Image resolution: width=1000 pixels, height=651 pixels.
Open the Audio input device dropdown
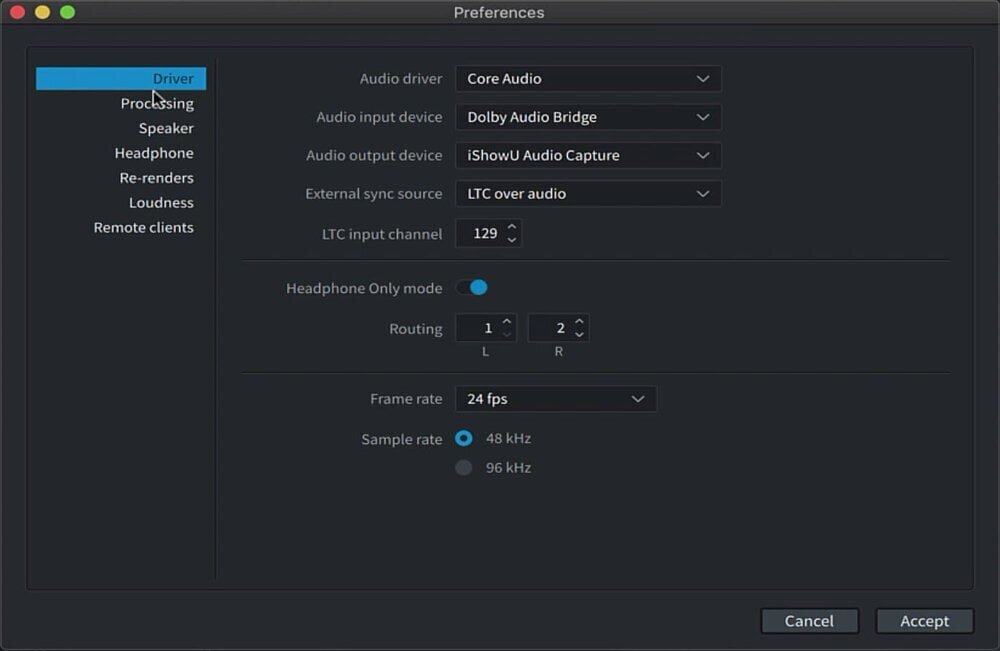pos(588,117)
